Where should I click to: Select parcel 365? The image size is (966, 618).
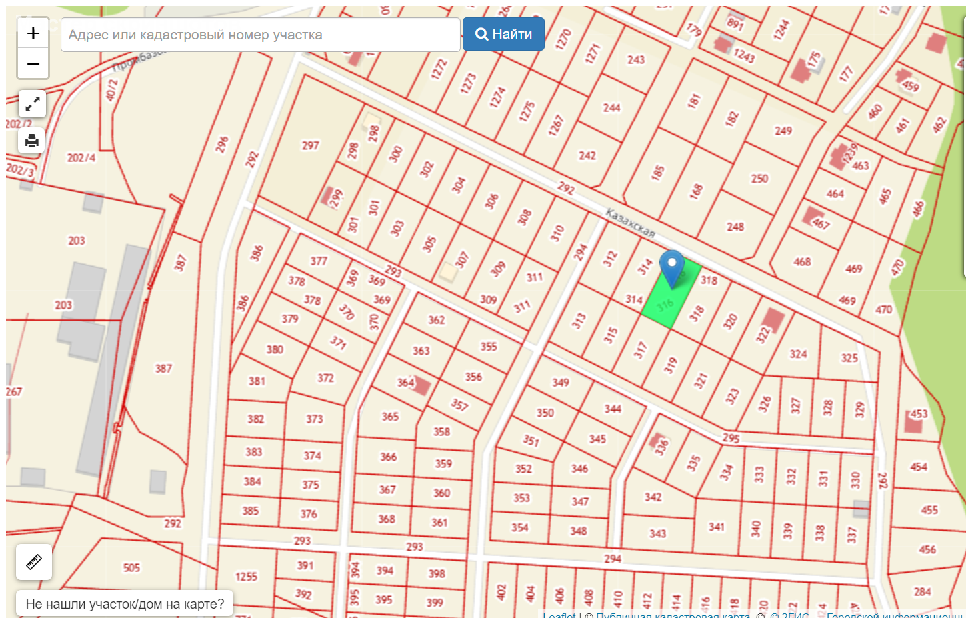tap(390, 417)
